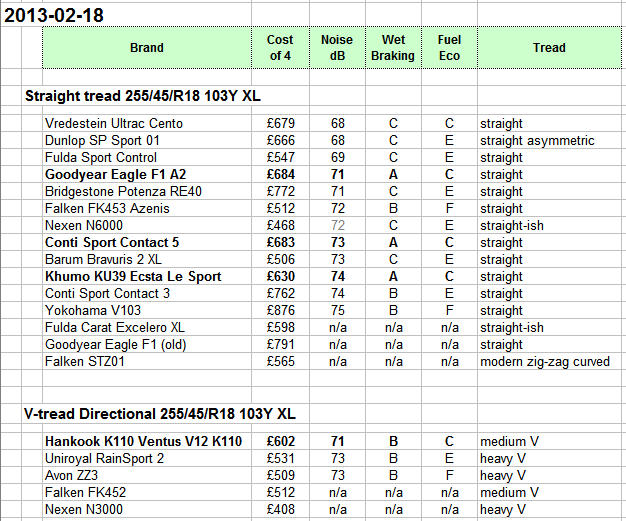Click the £506 cost cell

[281, 260]
